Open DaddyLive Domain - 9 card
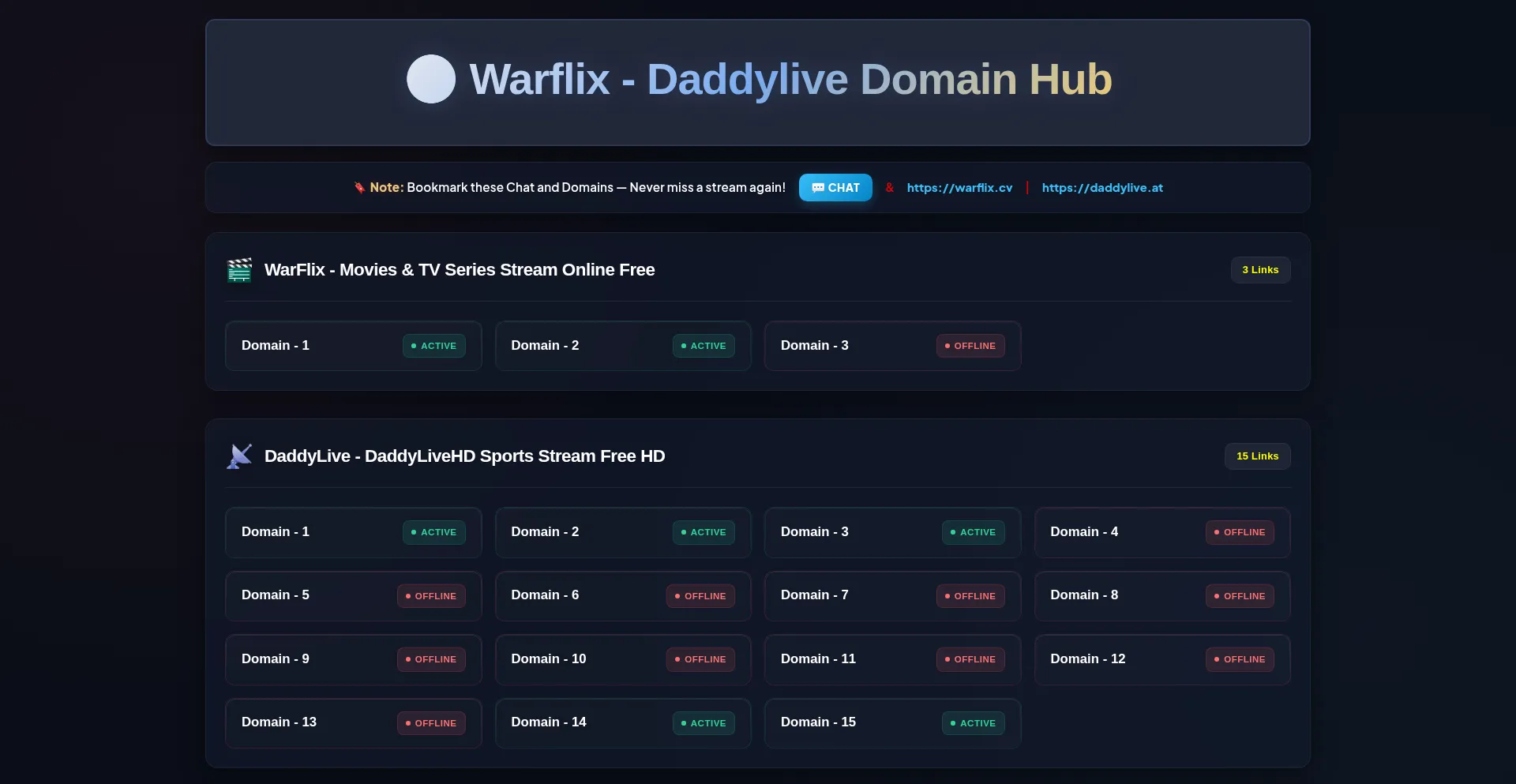Viewport: 1516px width, 784px height. [x=353, y=659]
